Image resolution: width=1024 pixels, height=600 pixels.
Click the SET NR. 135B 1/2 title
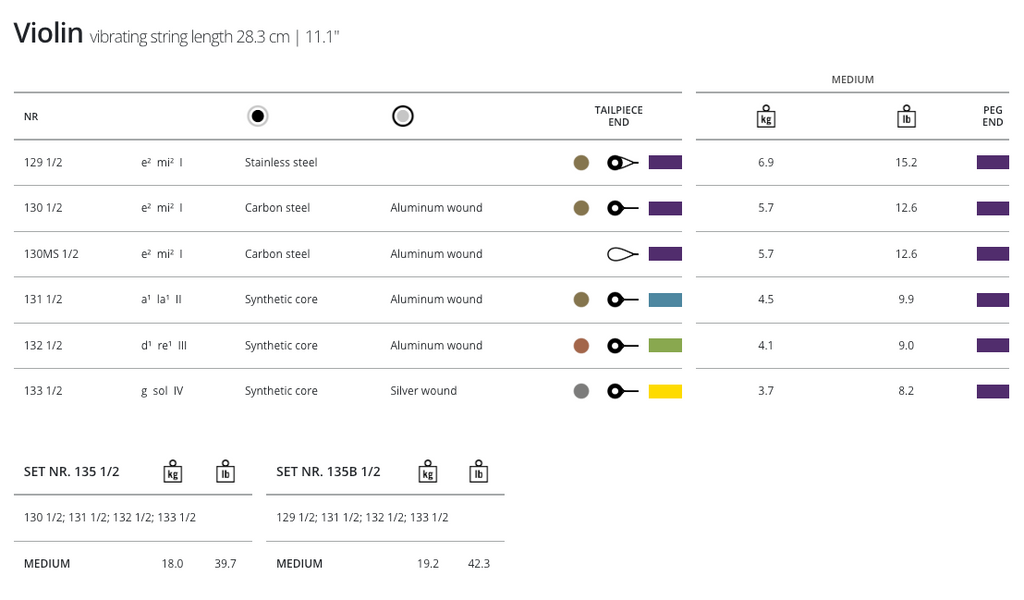[x=328, y=472]
